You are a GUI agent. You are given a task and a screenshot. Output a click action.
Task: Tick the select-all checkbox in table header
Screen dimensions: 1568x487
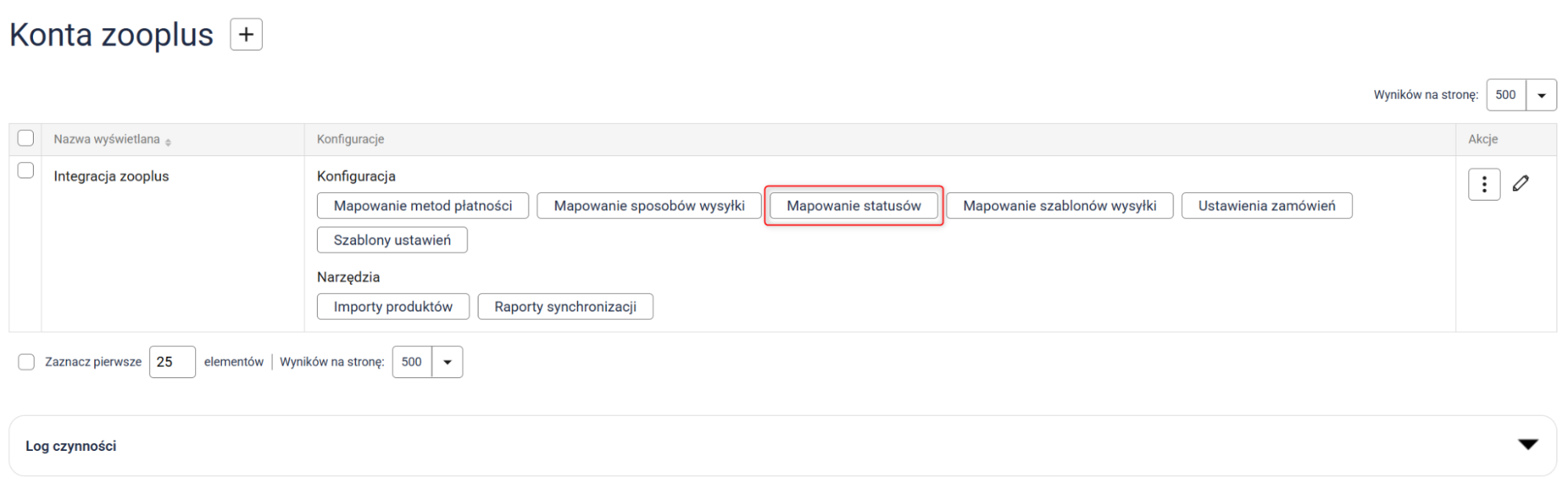(26, 138)
